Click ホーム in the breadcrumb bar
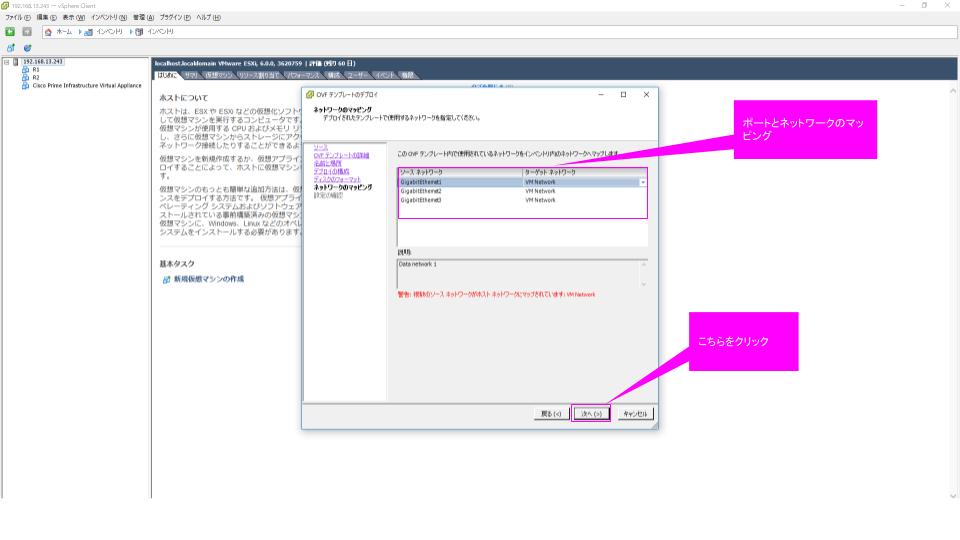The height and width of the screenshot is (540, 960). [64, 32]
